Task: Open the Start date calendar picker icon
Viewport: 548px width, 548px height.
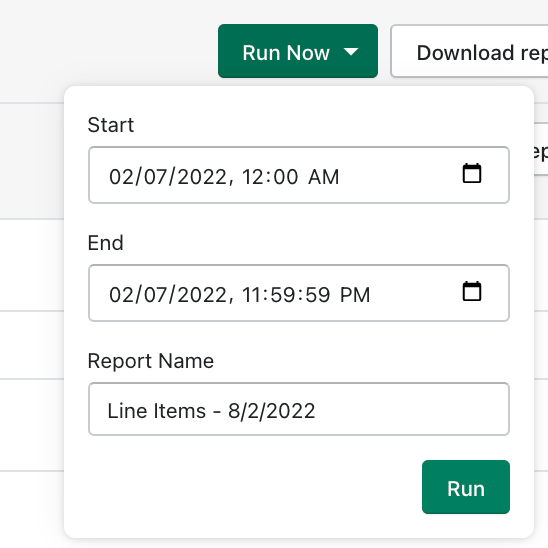Action: 472,173
